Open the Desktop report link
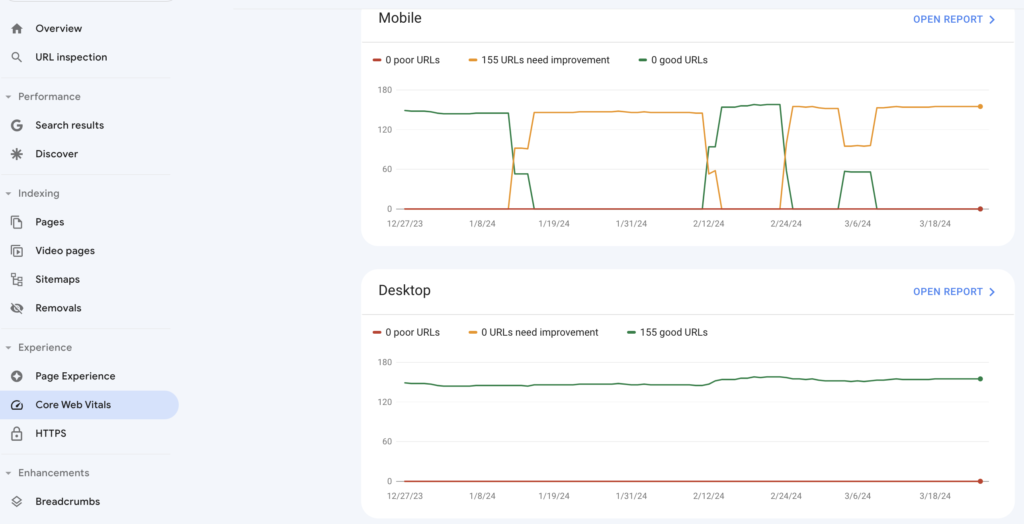This screenshot has width=1024, height=524. tap(954, 292)
